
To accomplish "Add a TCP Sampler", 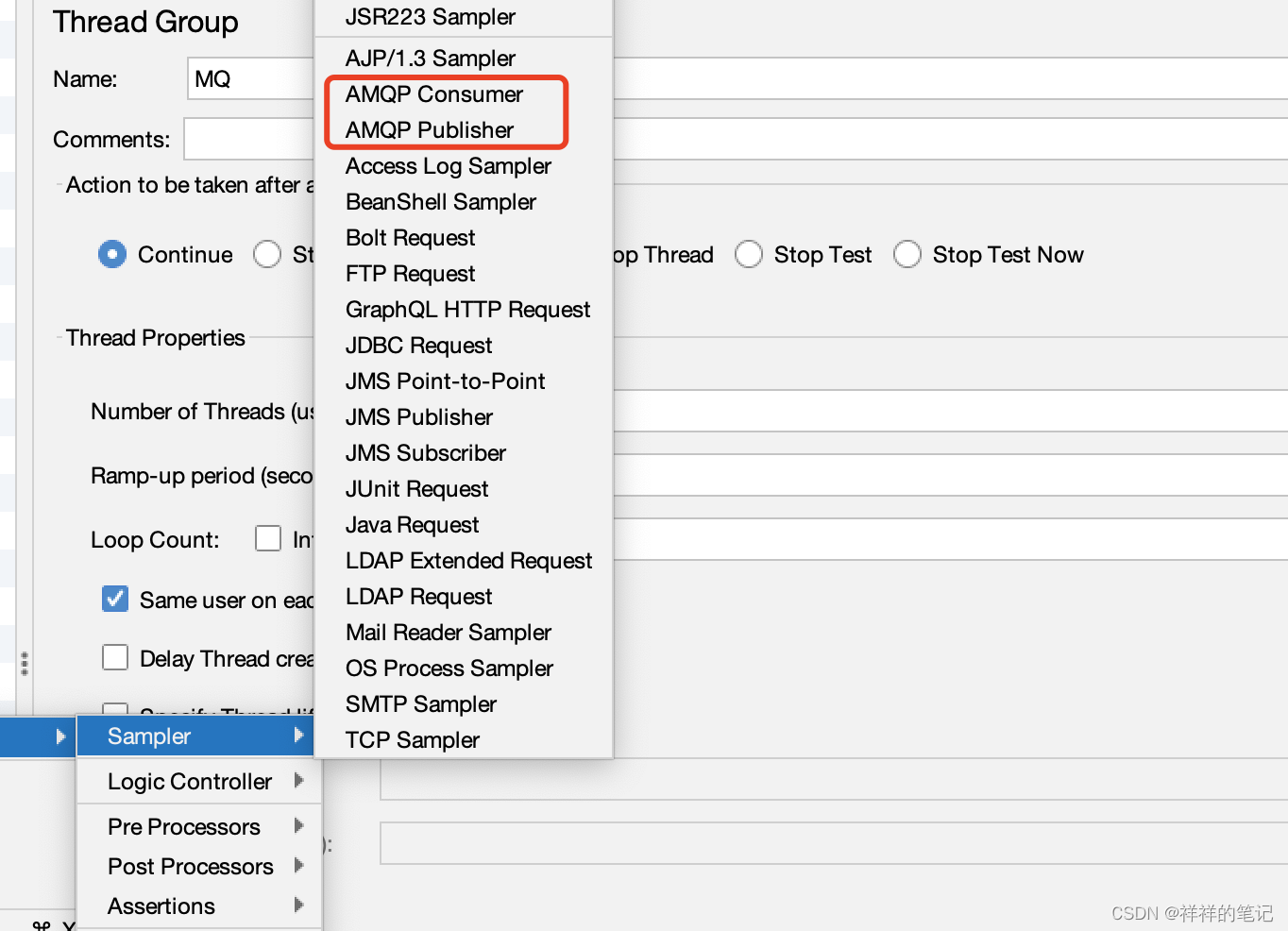I will pyautogui.click(x=412, y=739).
